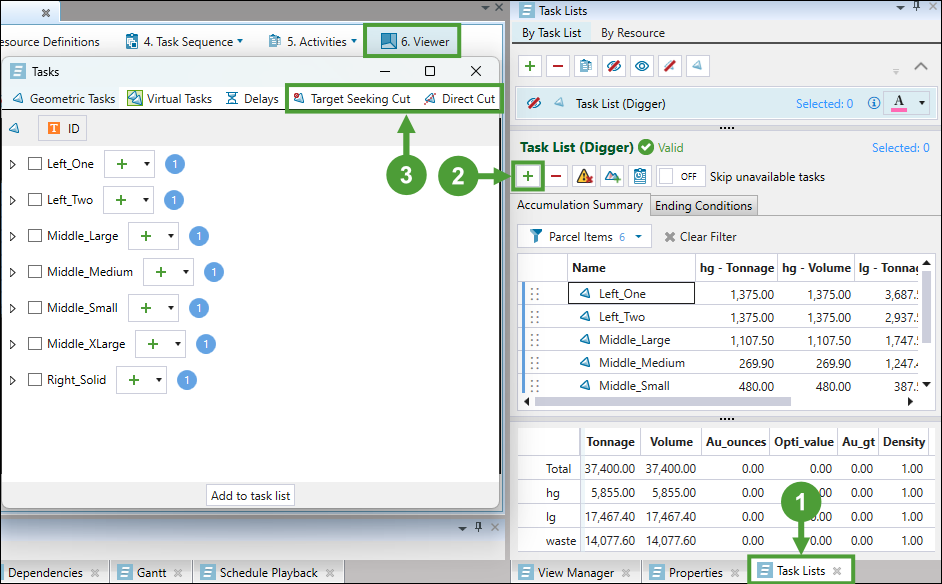Click the Add to task list button
Image resolution: width=942 pixels, height=584 pixels.
click(250, 496)
